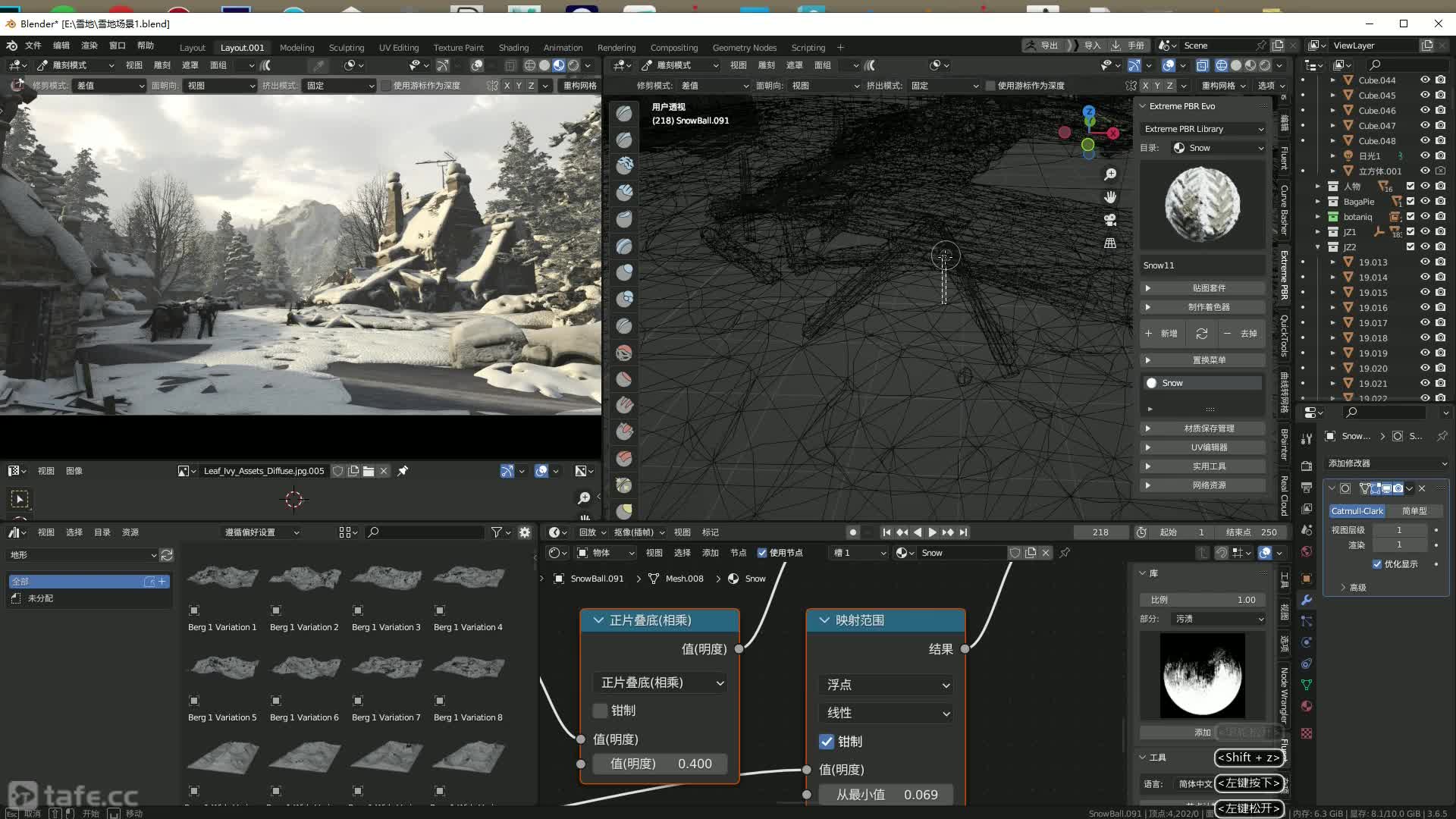Toggle visibility eye of 19.013
The image size is (1456, 819).
[x=1425, y=262]
